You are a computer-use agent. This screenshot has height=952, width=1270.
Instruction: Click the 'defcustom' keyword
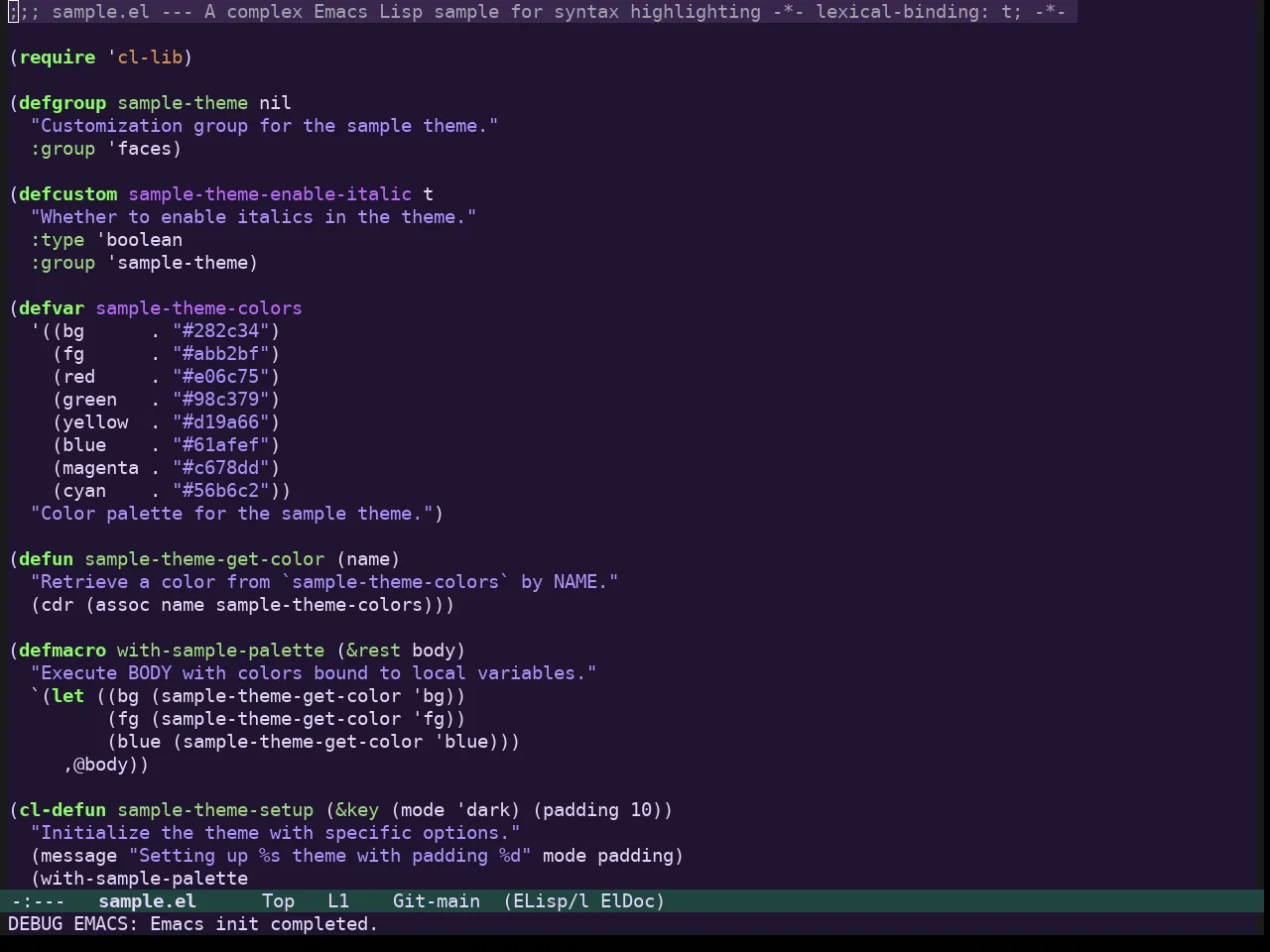[68, 193]
